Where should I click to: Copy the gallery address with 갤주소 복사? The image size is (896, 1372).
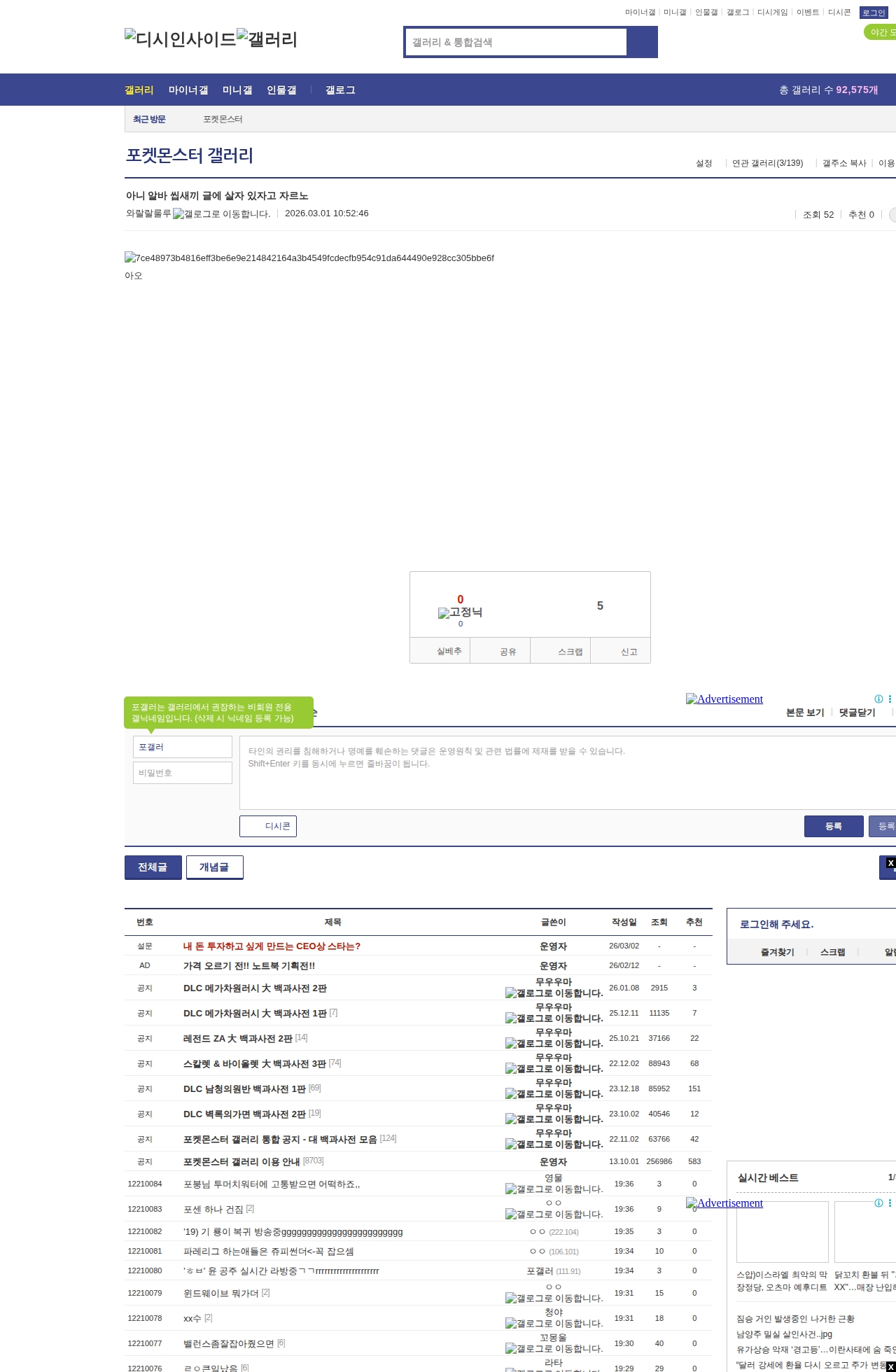point(844,163)
